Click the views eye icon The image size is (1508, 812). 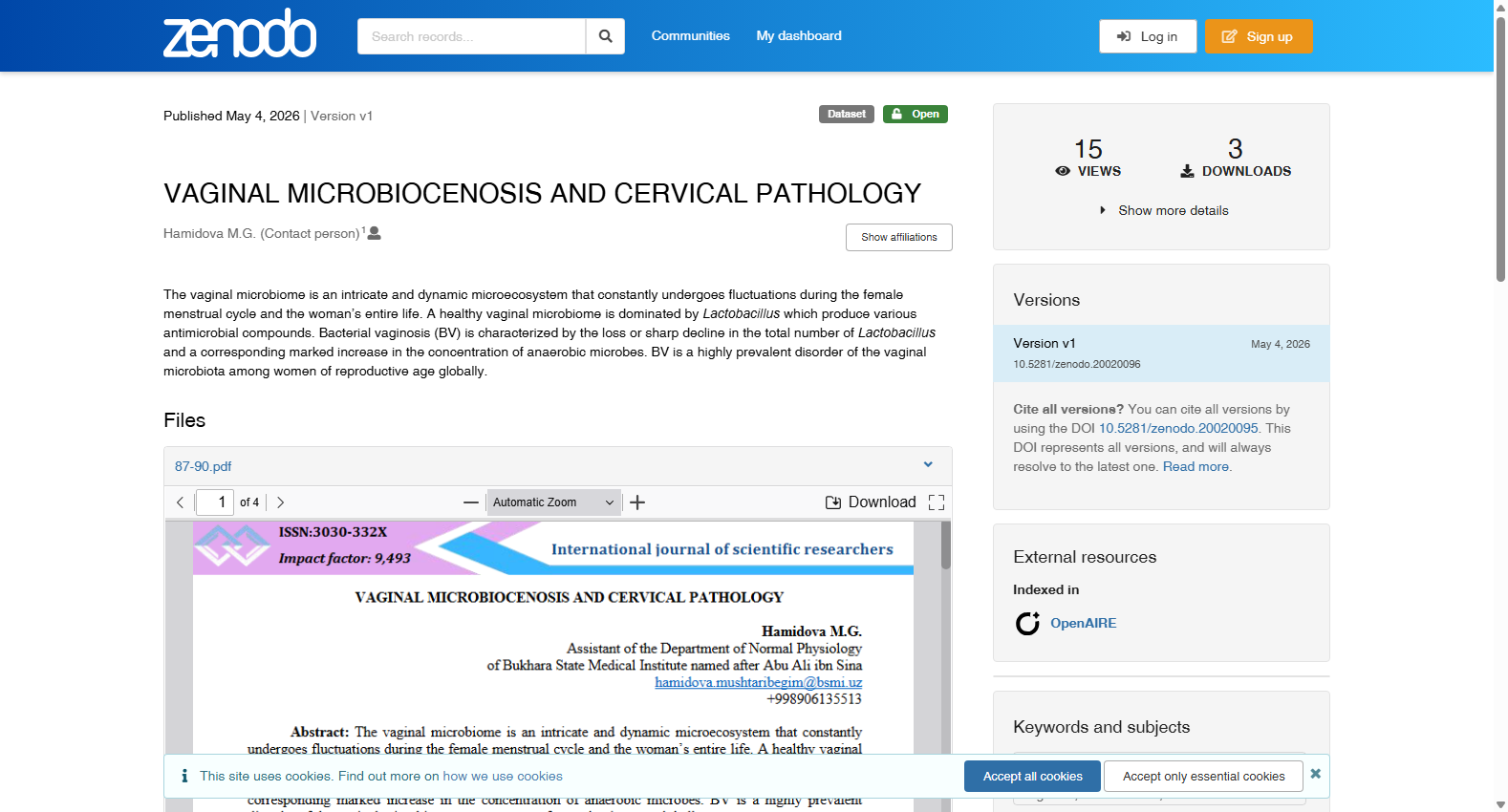point(1063,171)
